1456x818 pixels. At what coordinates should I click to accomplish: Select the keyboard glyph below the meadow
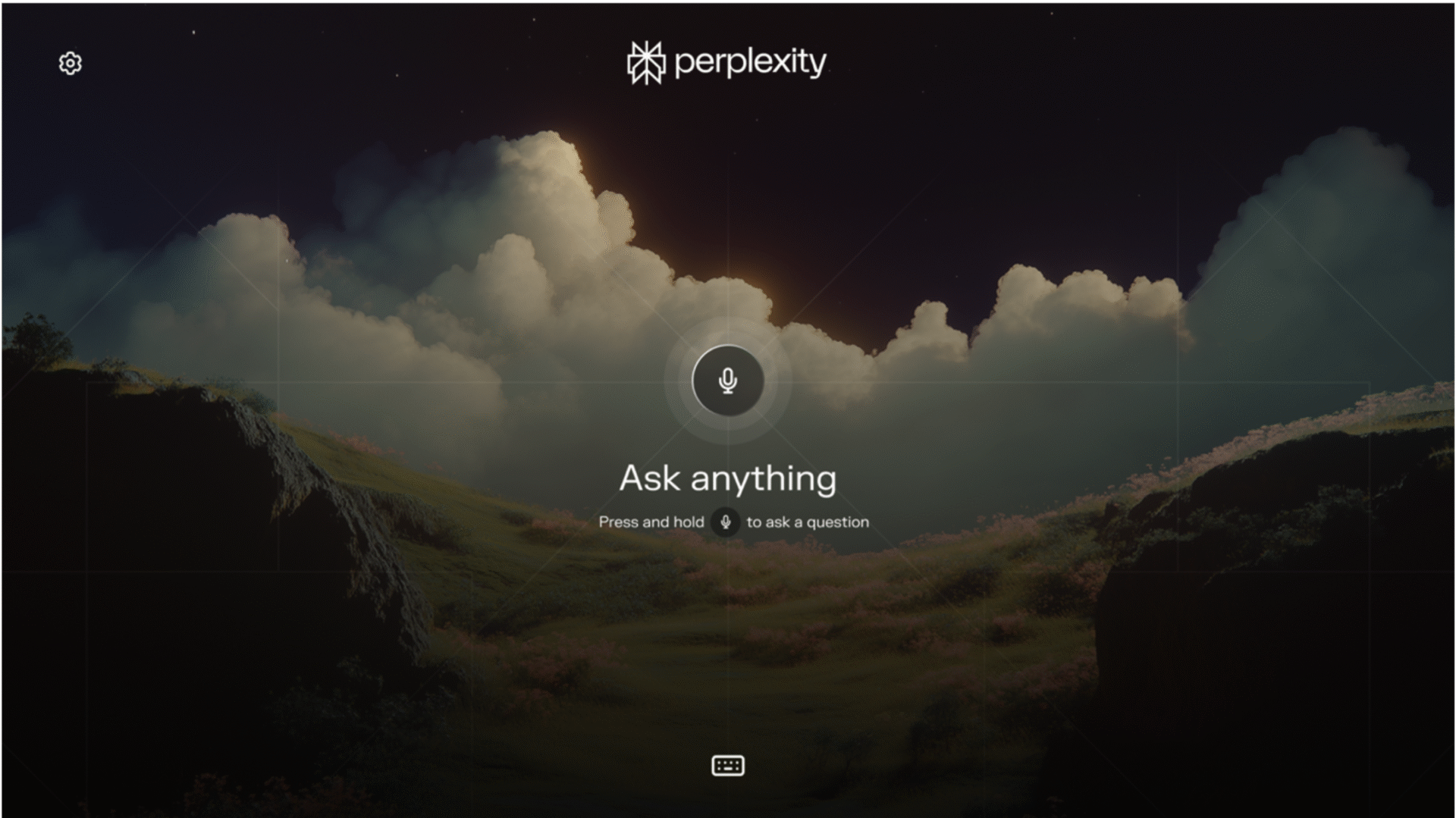point(727,766)
